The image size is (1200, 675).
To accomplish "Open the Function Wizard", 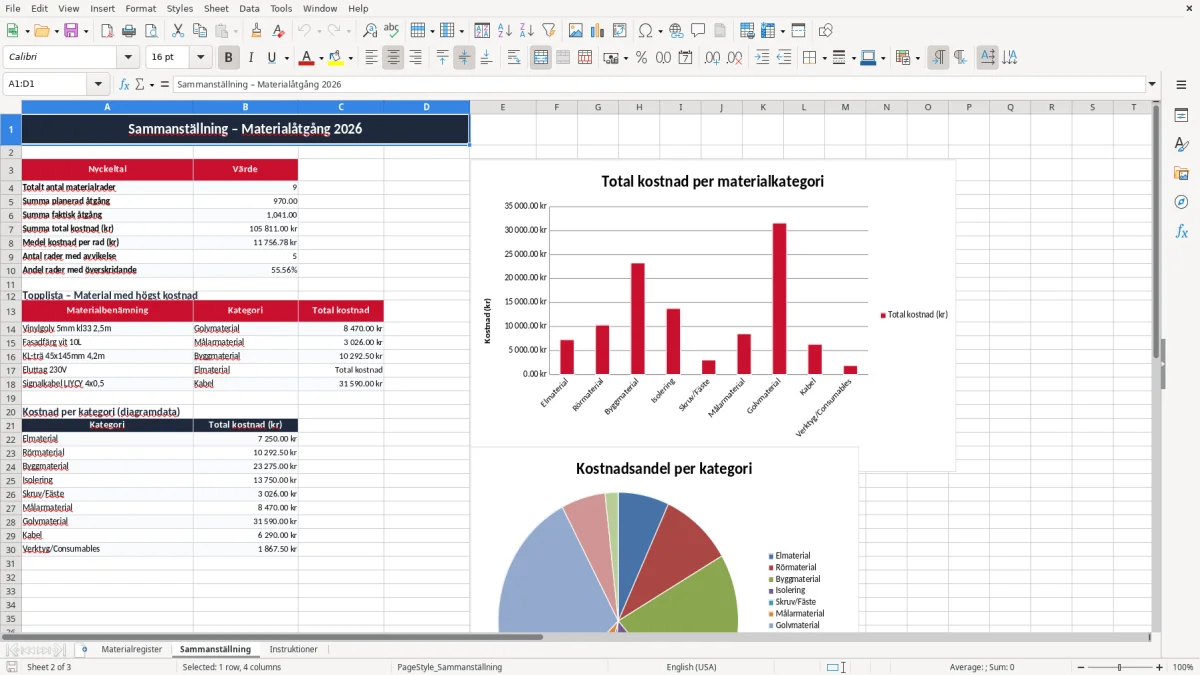I will coord(124,85).
